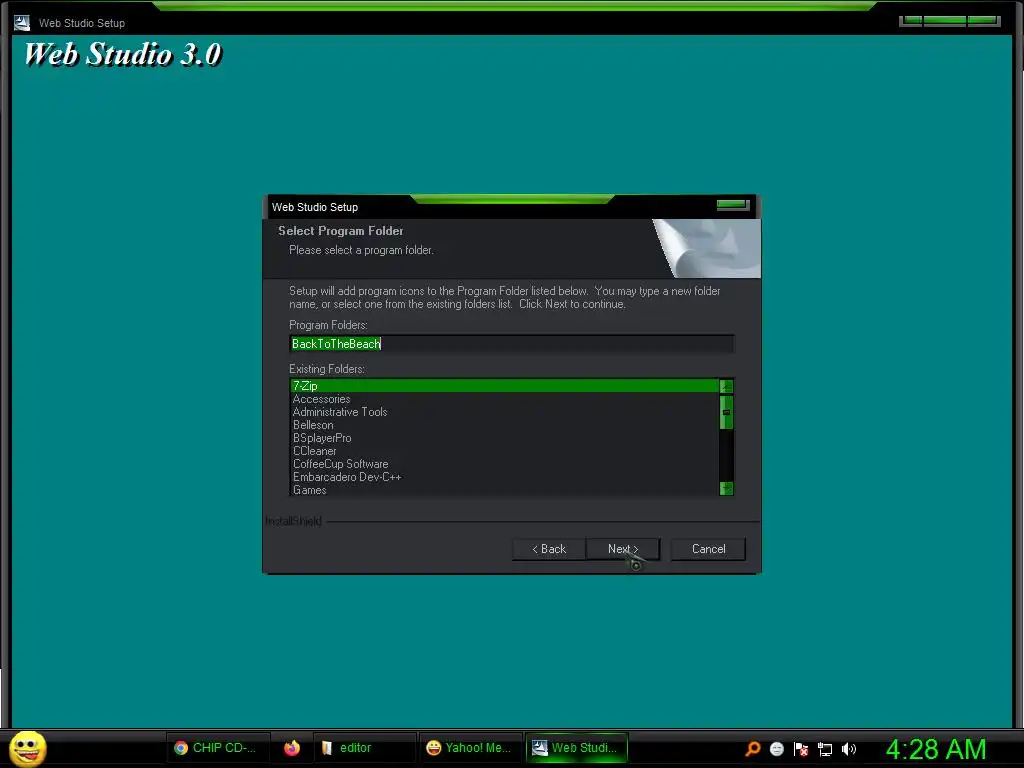The height and width of the screenshot is (768, 1024).
Task: Select BSplayerPro folder in list
Action: point(504,438)
